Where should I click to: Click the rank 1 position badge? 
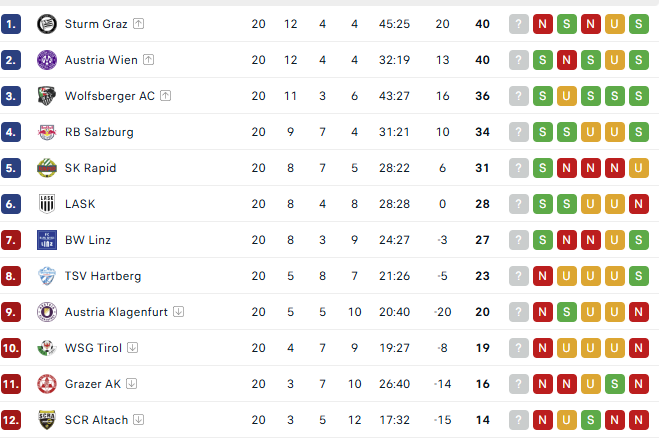pos(12,24)
